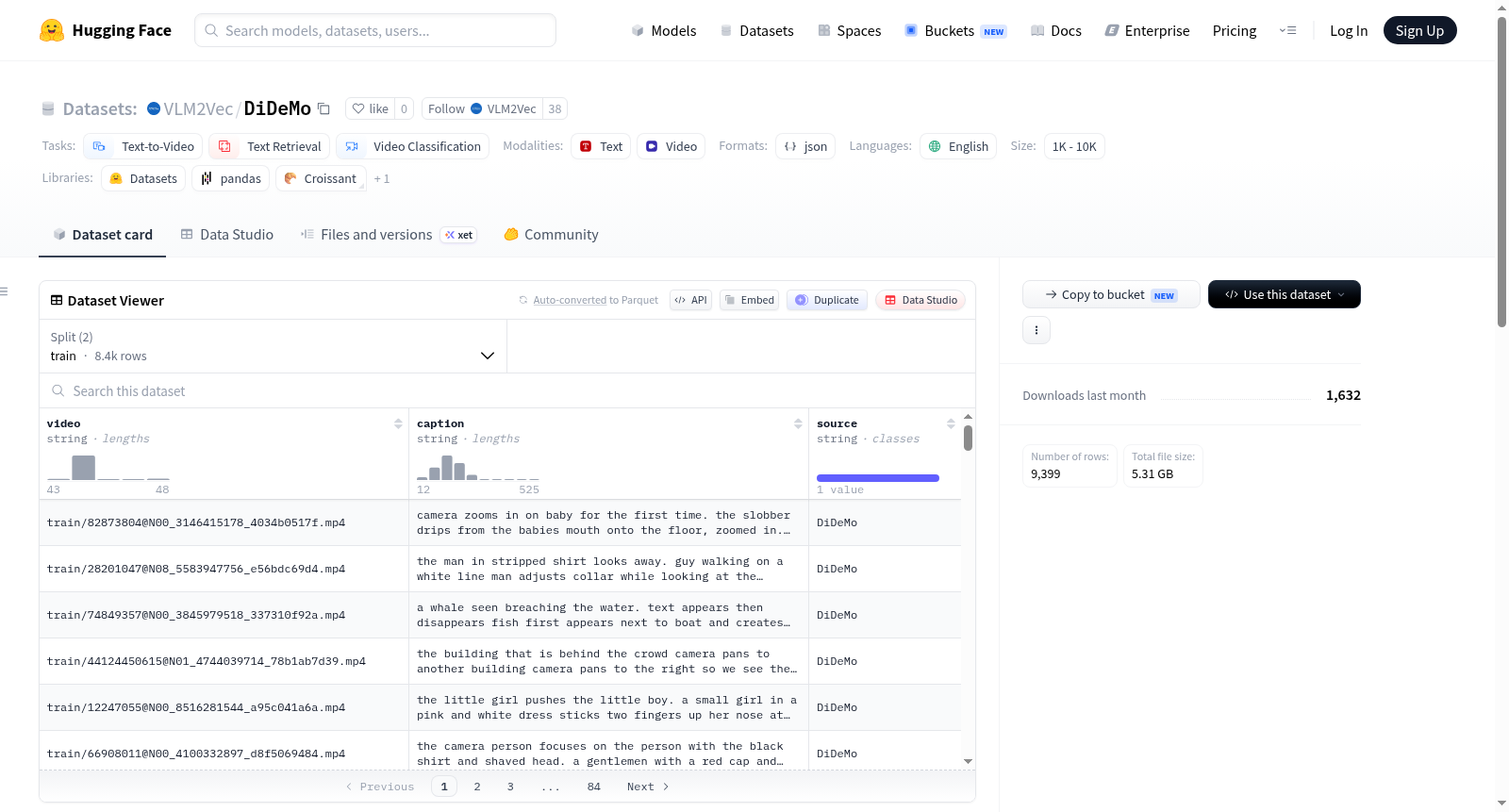This screenshot has width=1509, height=812.
Task: Select the English language tag
Action: click(958, 146)
